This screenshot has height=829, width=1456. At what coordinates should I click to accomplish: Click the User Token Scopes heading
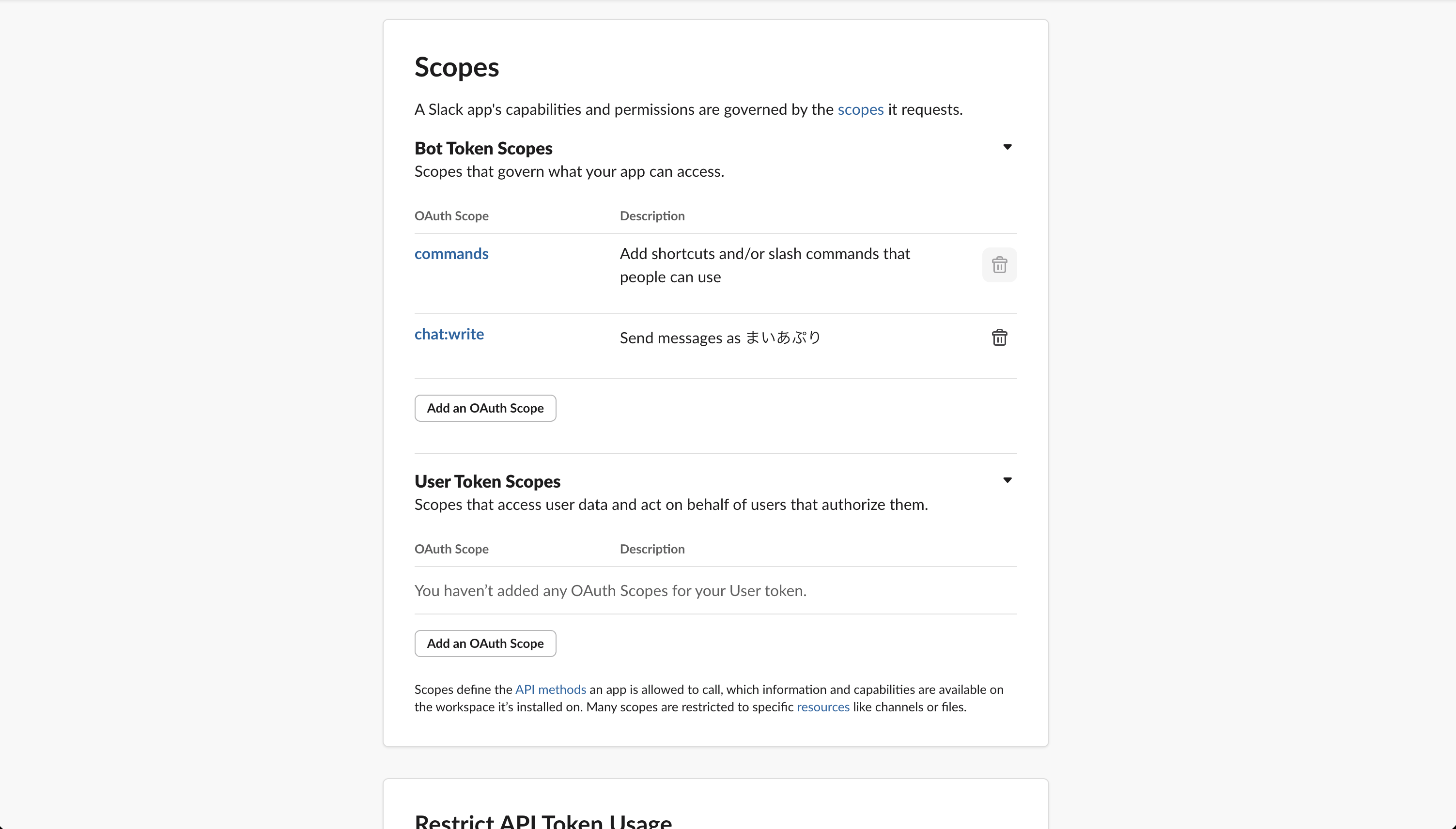pyautogui.click(x=487, y=481)
